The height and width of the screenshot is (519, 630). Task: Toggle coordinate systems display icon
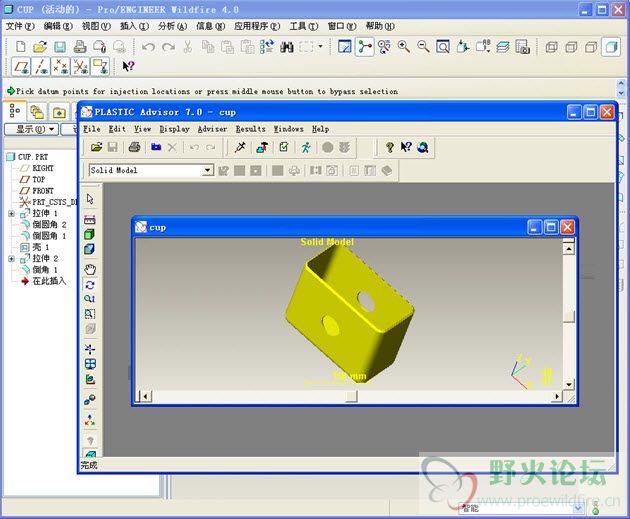80,66
